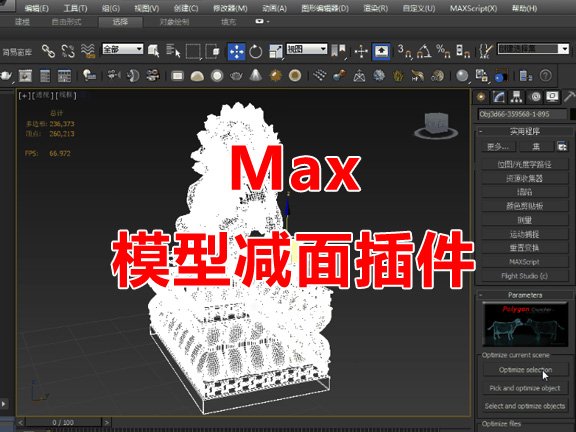
Task: Click the Flight Studio (c) utility button
Action: point(524,276)
